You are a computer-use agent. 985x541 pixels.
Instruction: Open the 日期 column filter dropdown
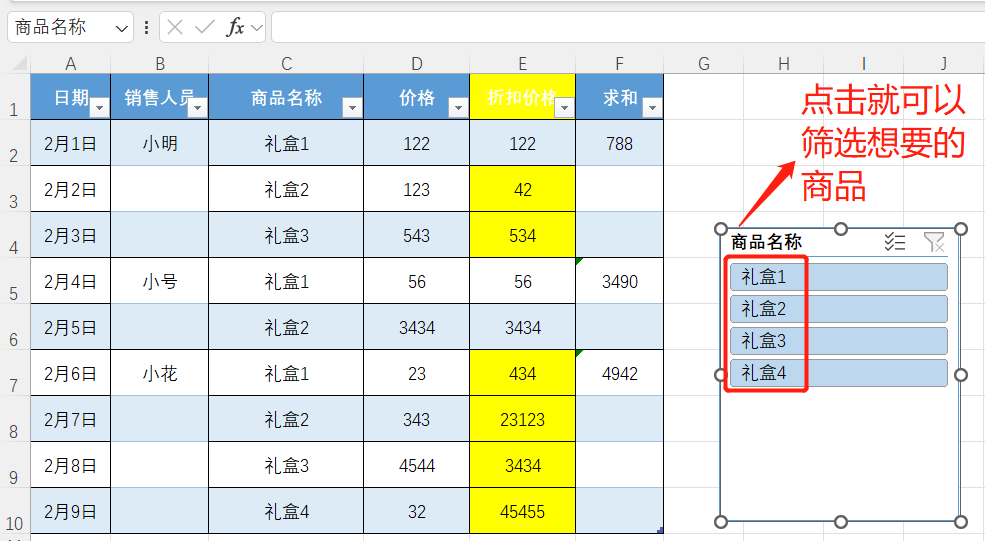click(99, 108)
